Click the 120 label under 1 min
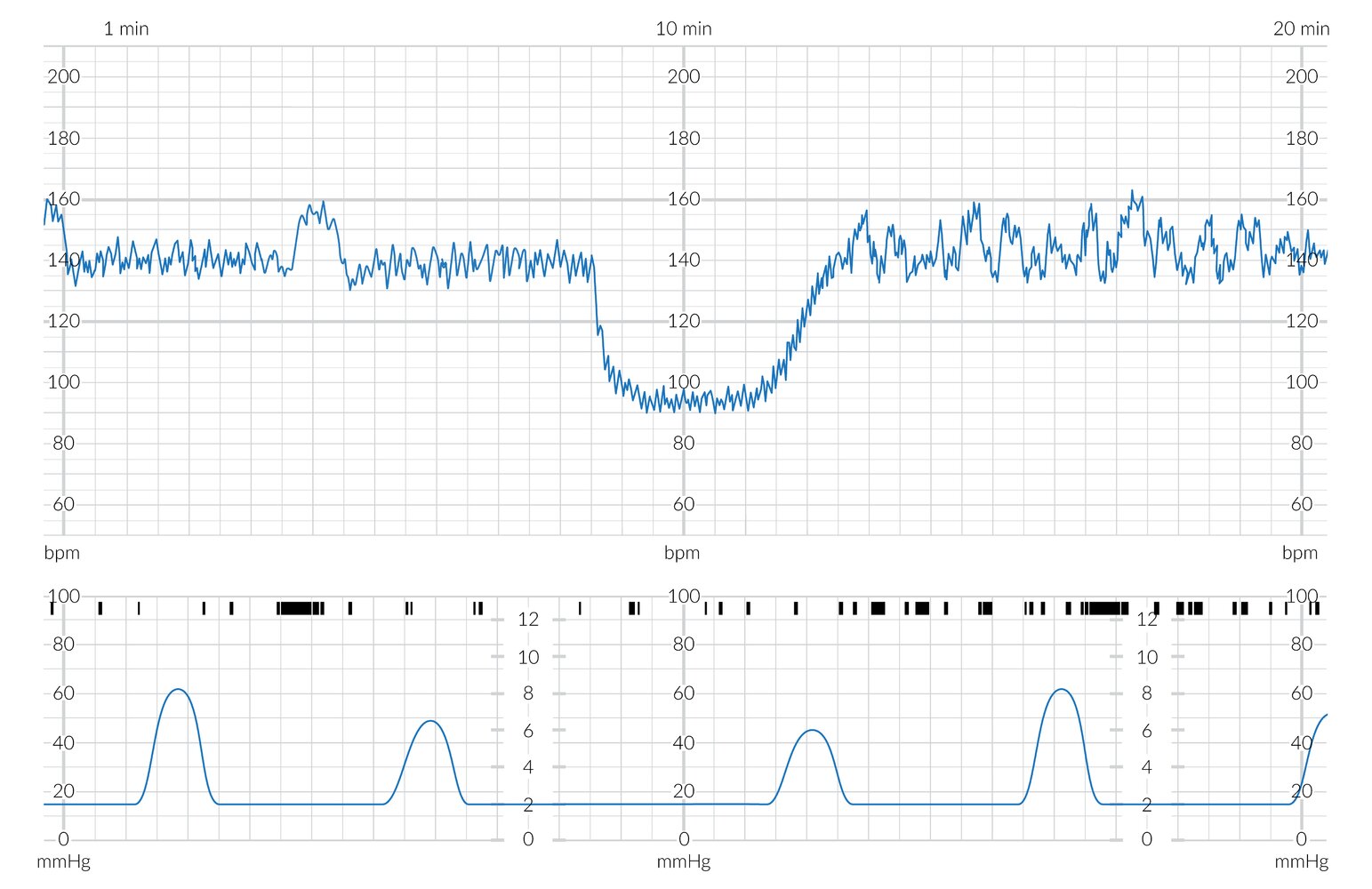The image size is (1372, 889). coord(63,321)
